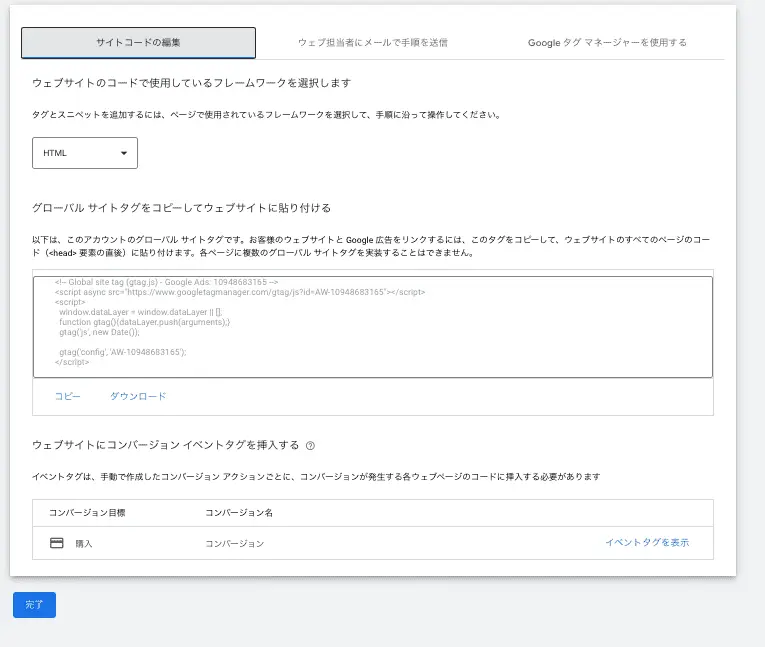Click inside the global site tag code box

[x=373, y=327]
